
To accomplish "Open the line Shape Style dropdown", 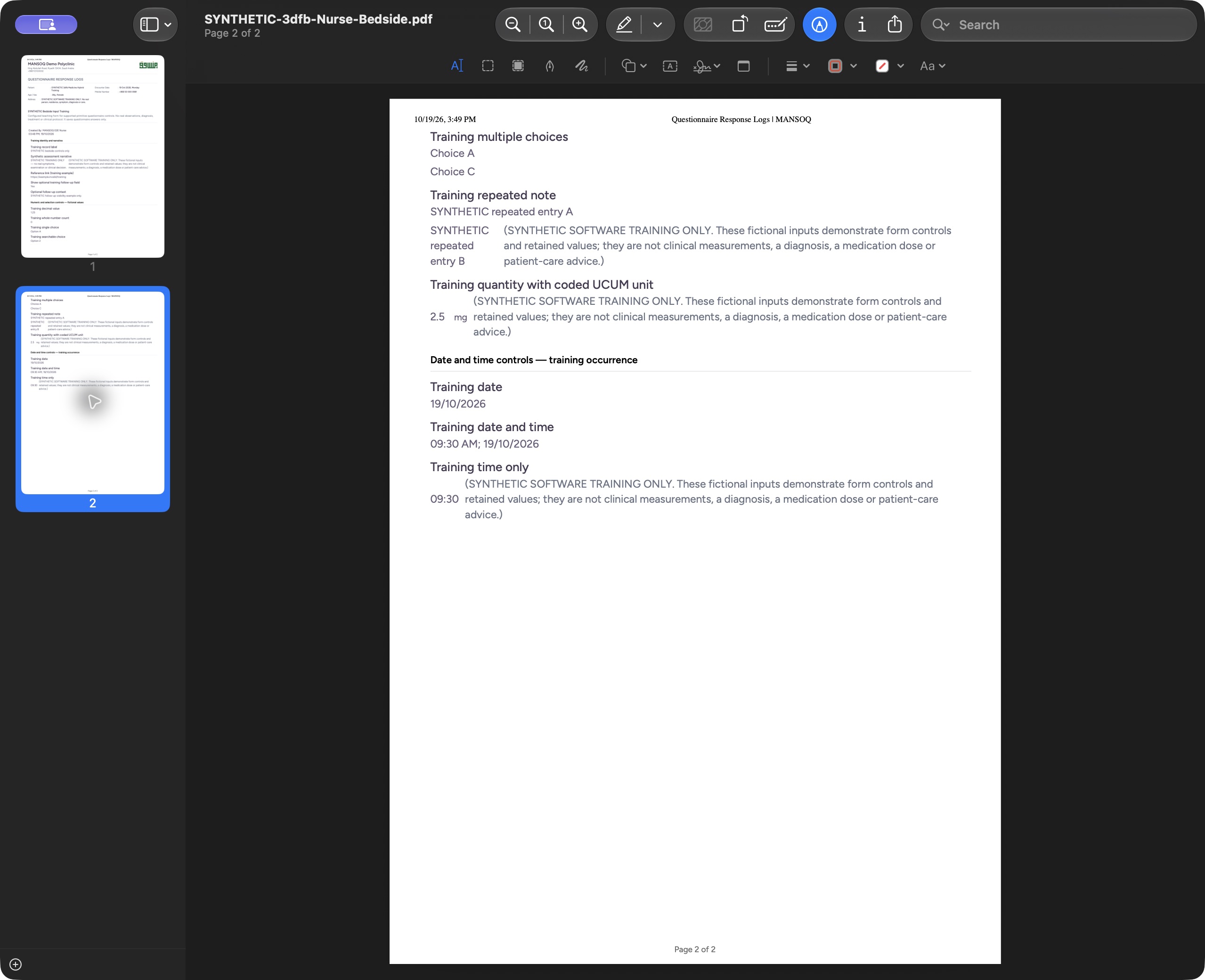I will tap(798, 66).
